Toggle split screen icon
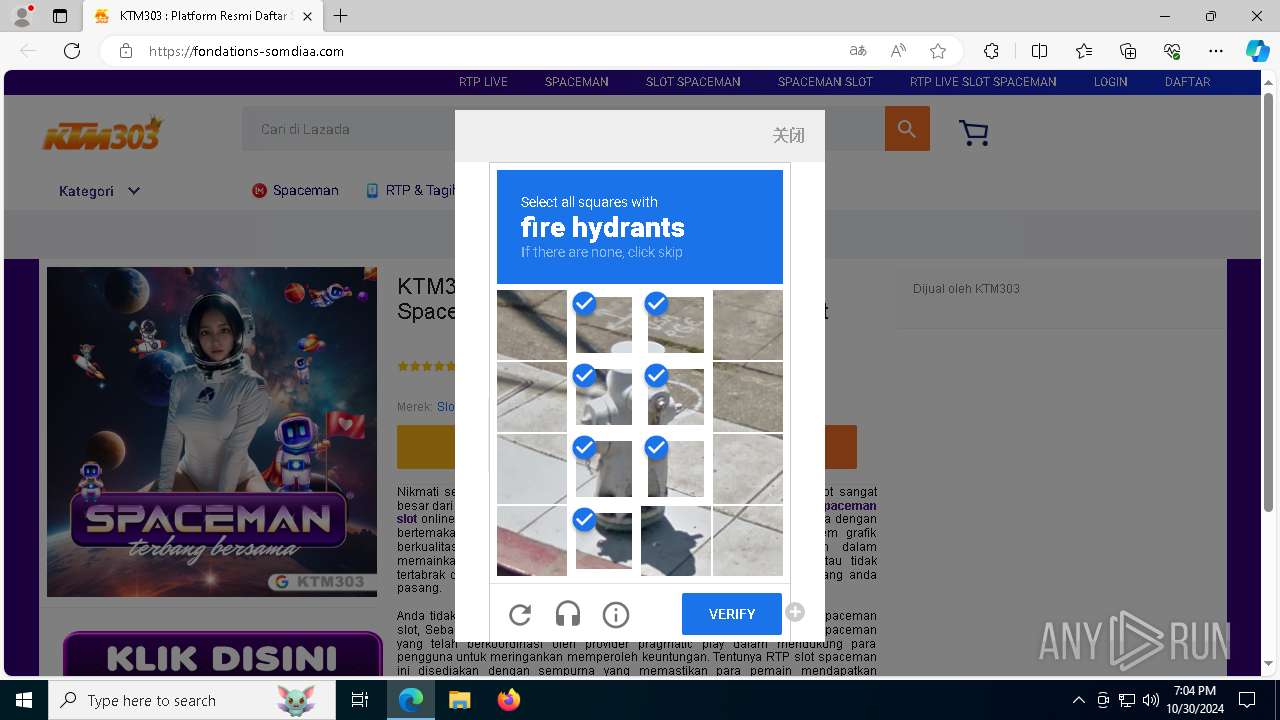Image resolution: width=1280 pixels, height=720 pixels. (1039, 51)
